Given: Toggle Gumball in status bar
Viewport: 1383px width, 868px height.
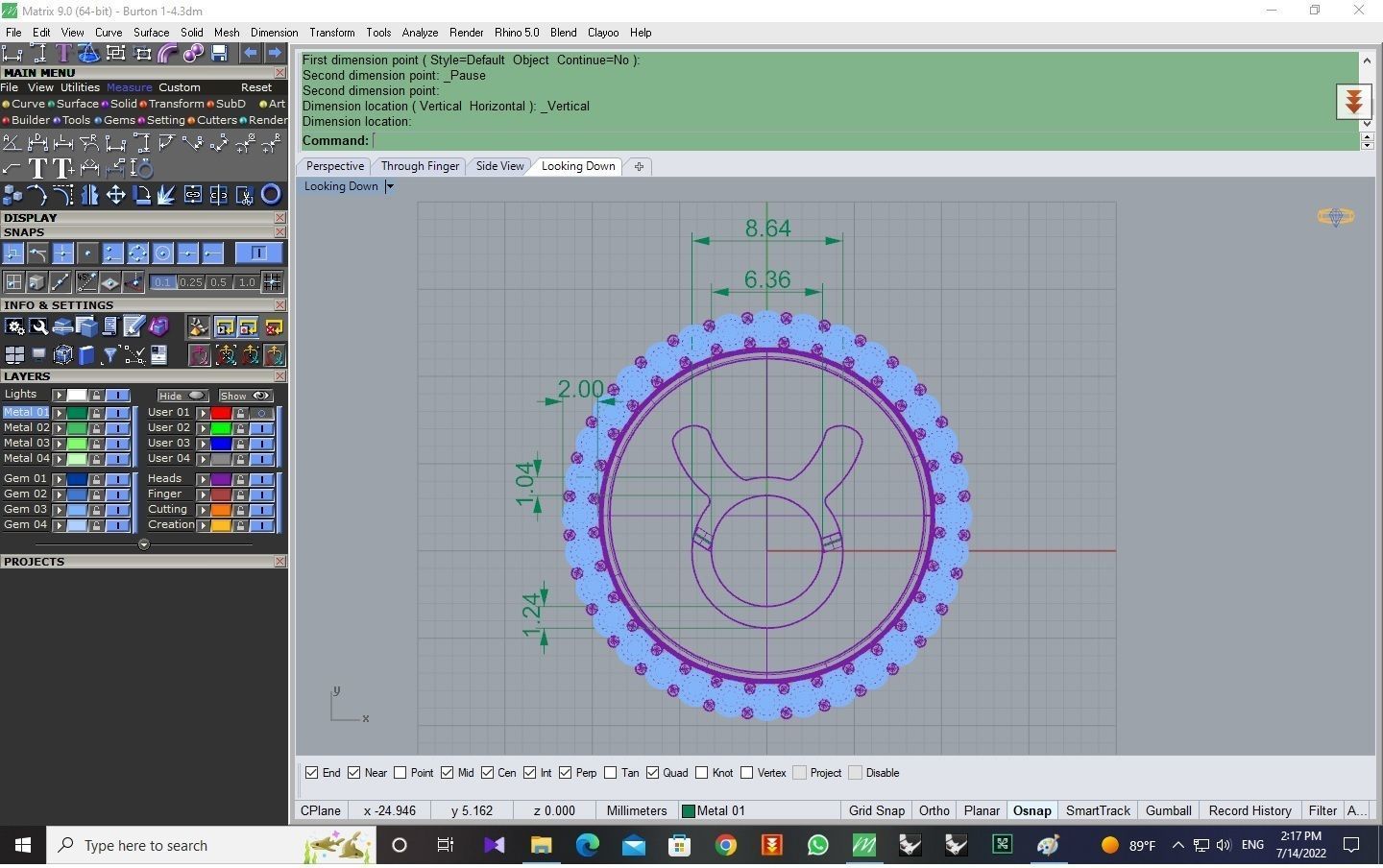Looking at the screenshot, I should tap(1168, 811).
